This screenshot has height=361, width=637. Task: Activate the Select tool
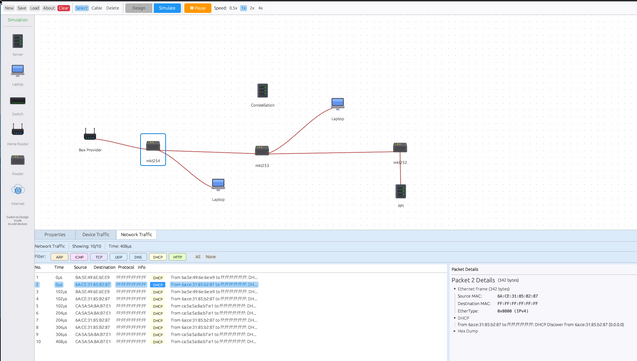click(82, 8)
